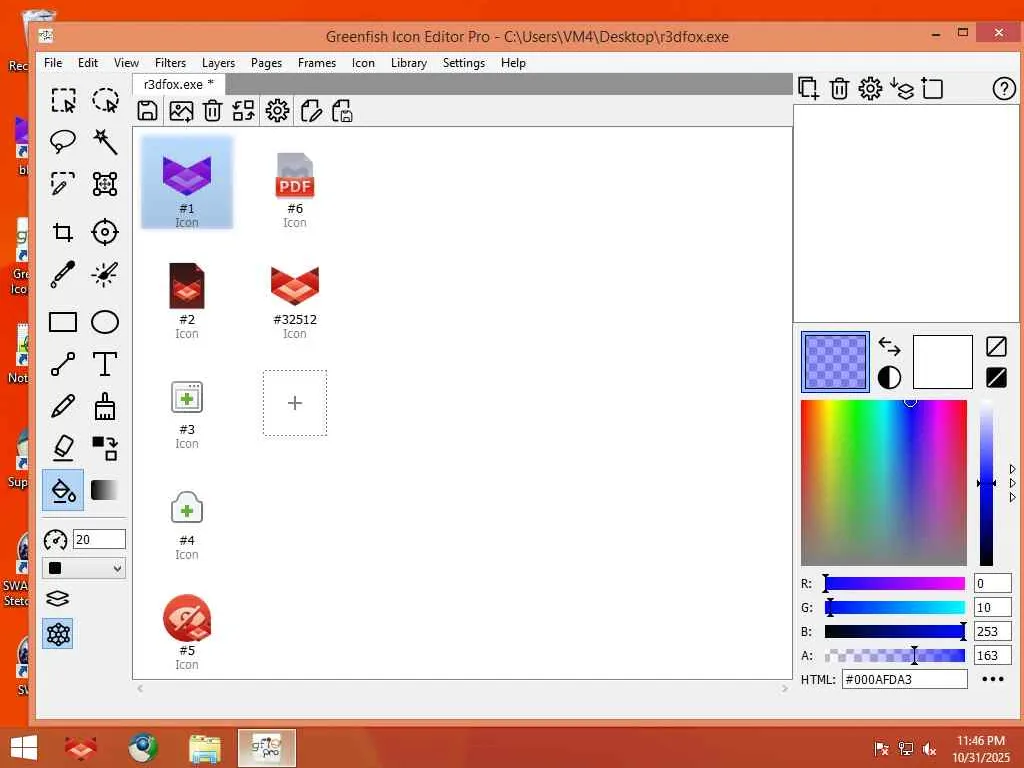Screen dimensions: 1024x768
Task: Select the Brush tool
Action: 104,406
